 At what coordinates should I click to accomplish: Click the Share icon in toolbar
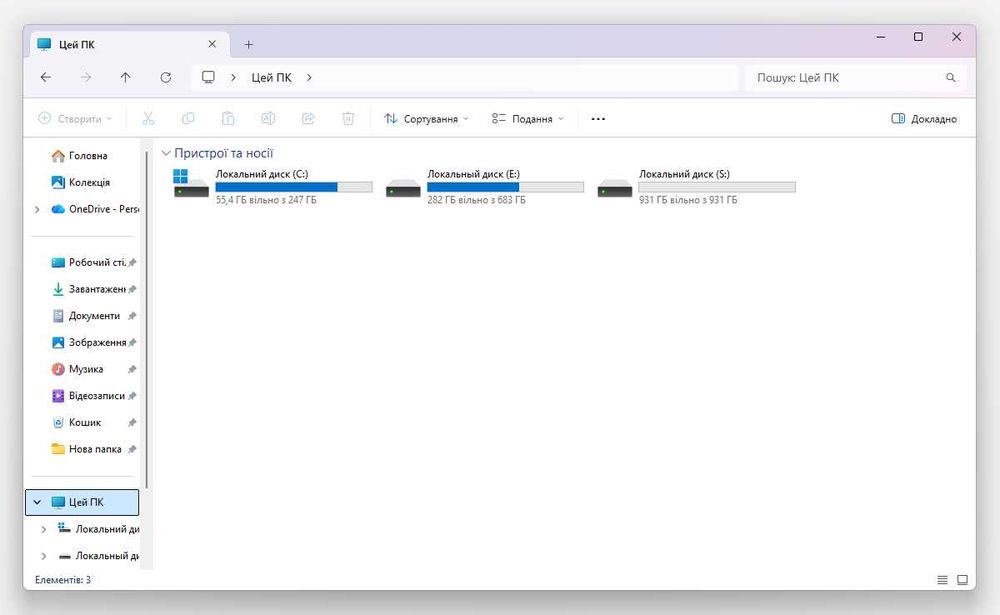(308, 119)
